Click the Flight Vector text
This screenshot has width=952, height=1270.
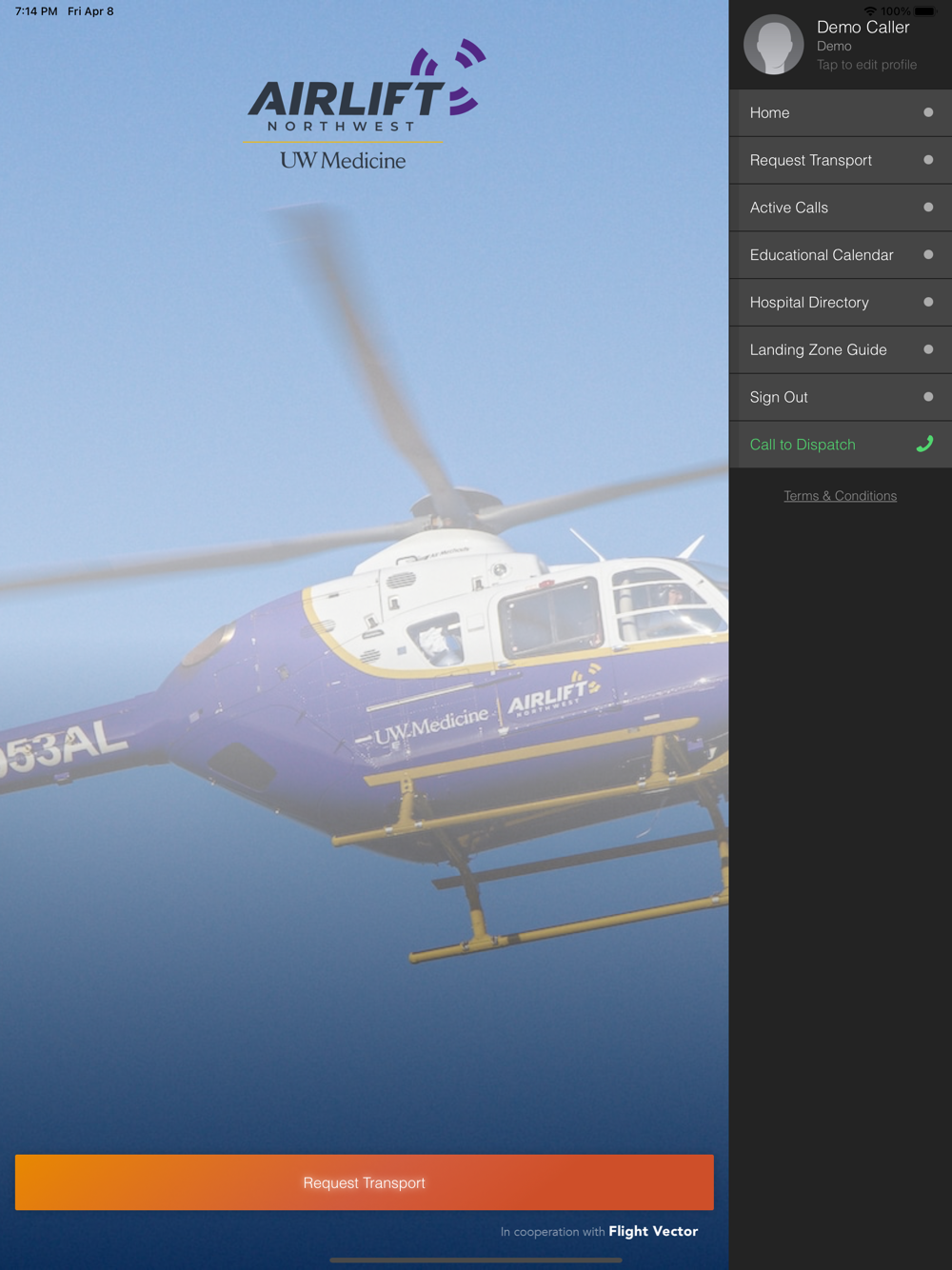tap(653, 1231)
